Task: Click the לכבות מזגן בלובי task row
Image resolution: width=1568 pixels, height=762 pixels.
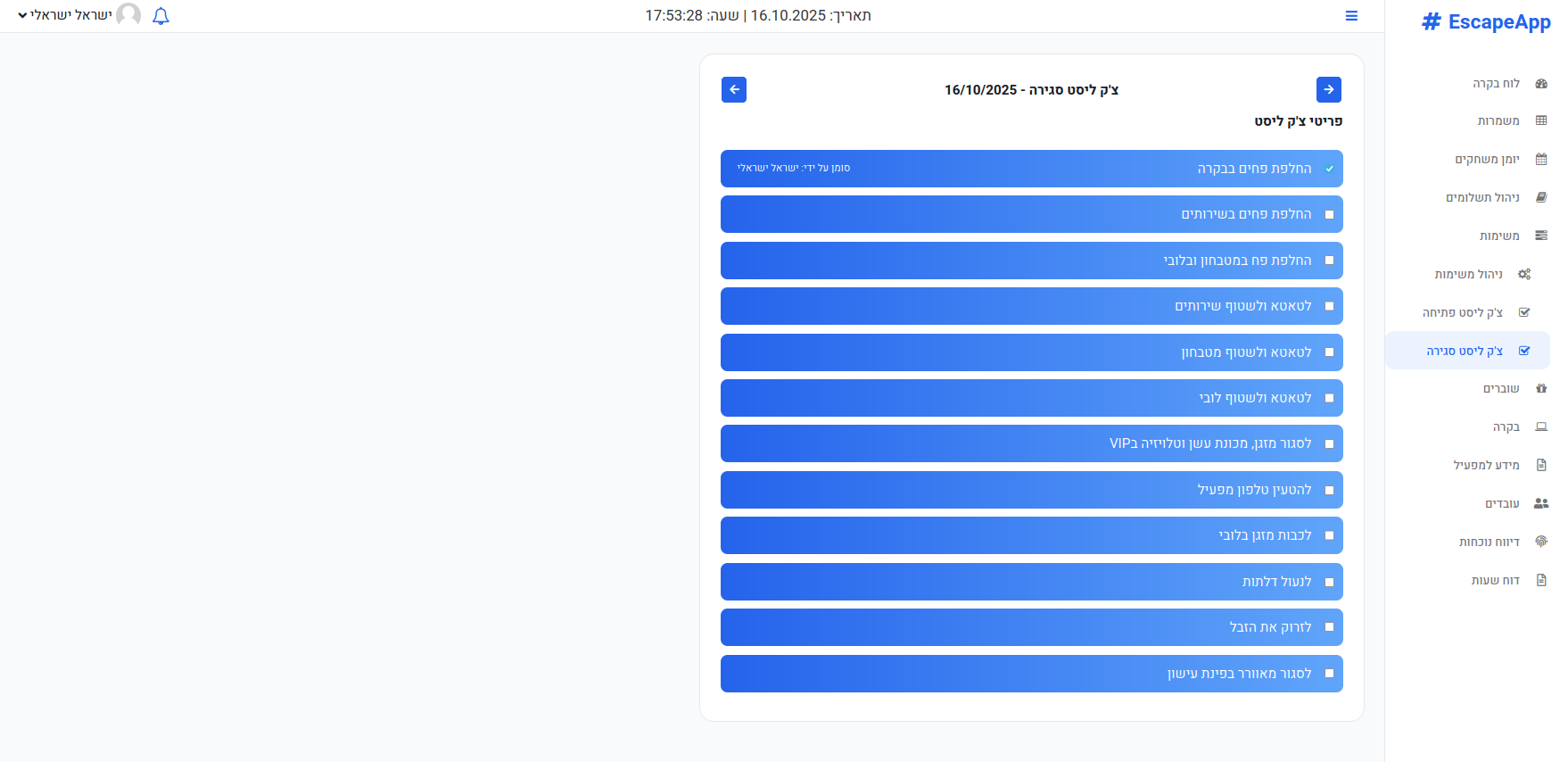Action: tap(1031, 535)
